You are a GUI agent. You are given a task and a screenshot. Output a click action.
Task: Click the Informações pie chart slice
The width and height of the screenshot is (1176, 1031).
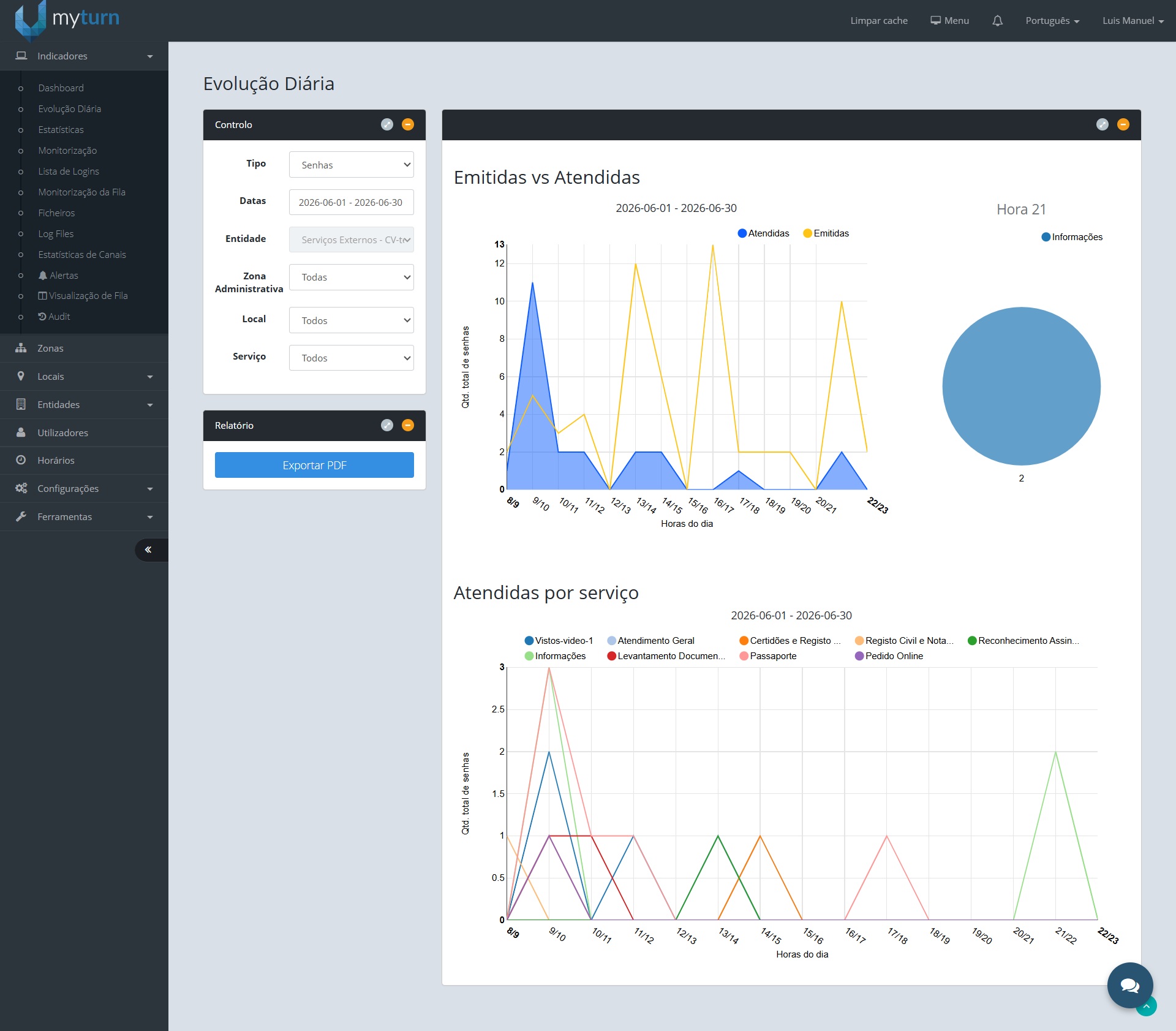pos(1021,386)
